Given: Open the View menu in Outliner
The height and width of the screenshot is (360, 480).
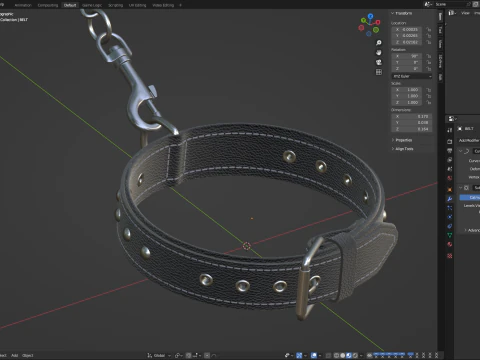Looking at the screenshot, I should (465, 13).
